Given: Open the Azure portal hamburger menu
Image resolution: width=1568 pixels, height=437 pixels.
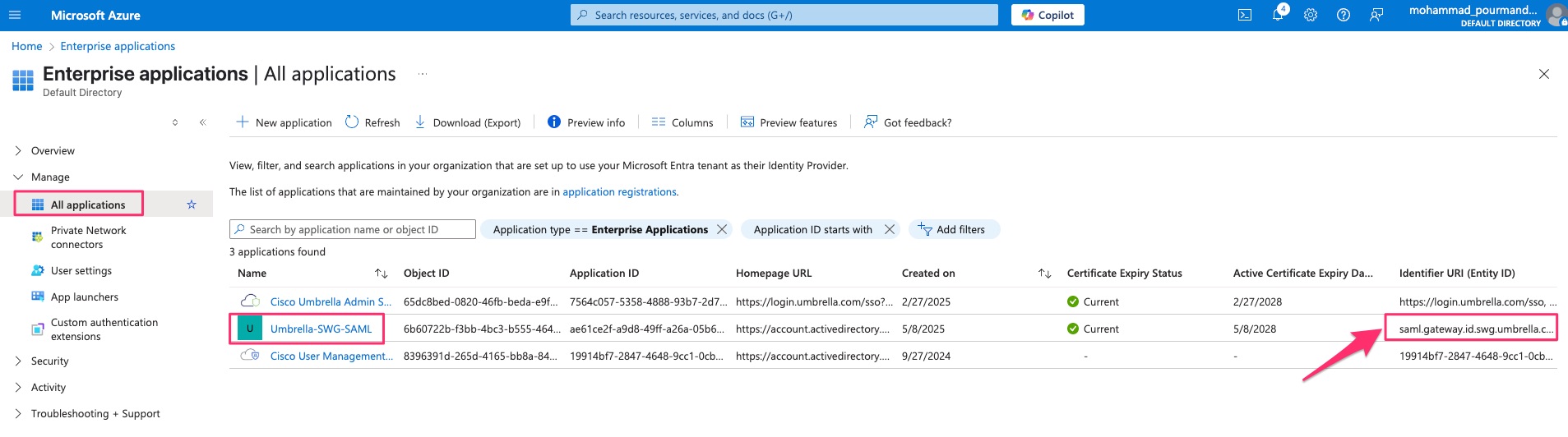Looking at the screenshot, I should [15, 15].
